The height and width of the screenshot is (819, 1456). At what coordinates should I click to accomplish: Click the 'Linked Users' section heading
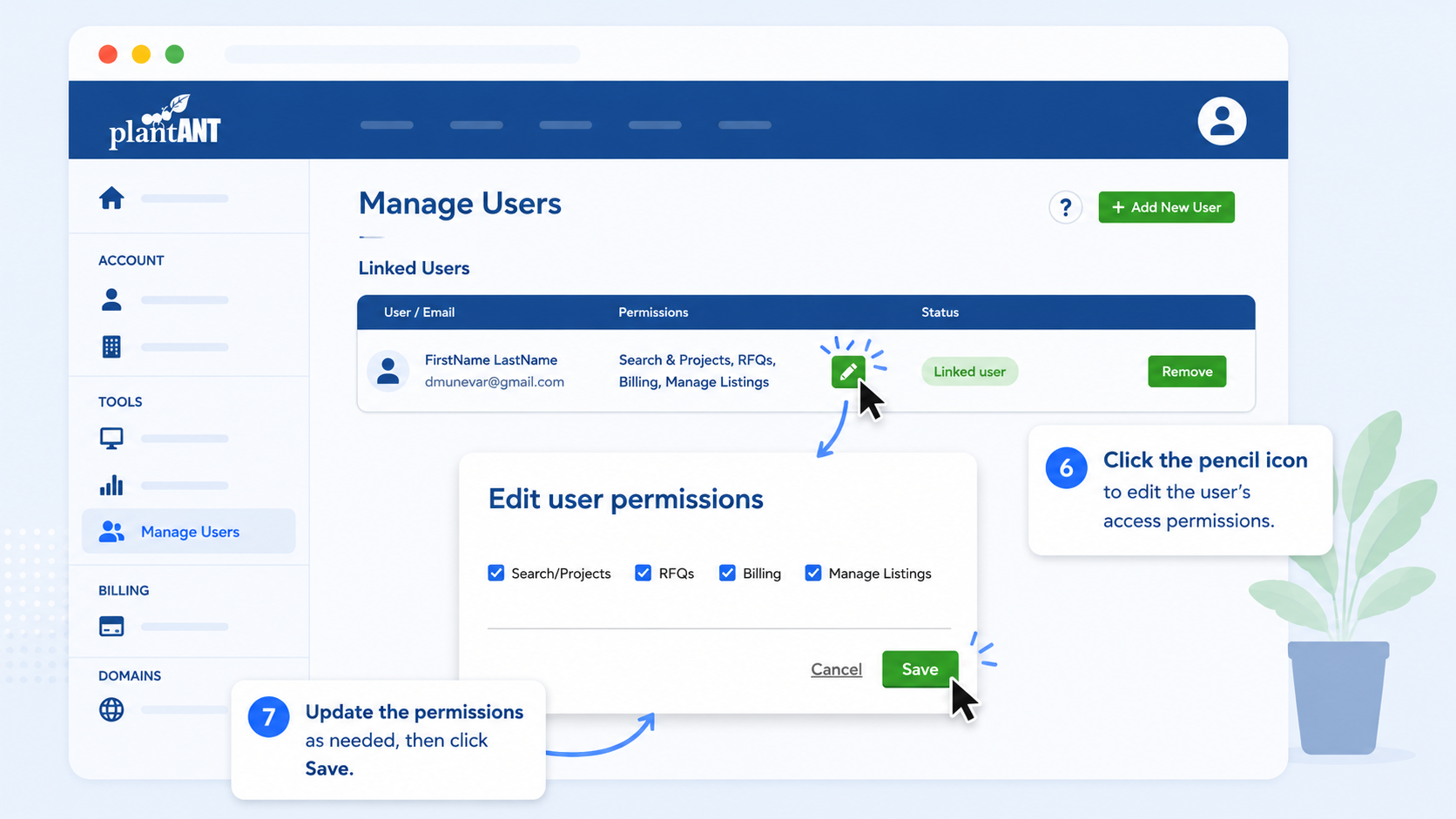(x=414, y=268)
